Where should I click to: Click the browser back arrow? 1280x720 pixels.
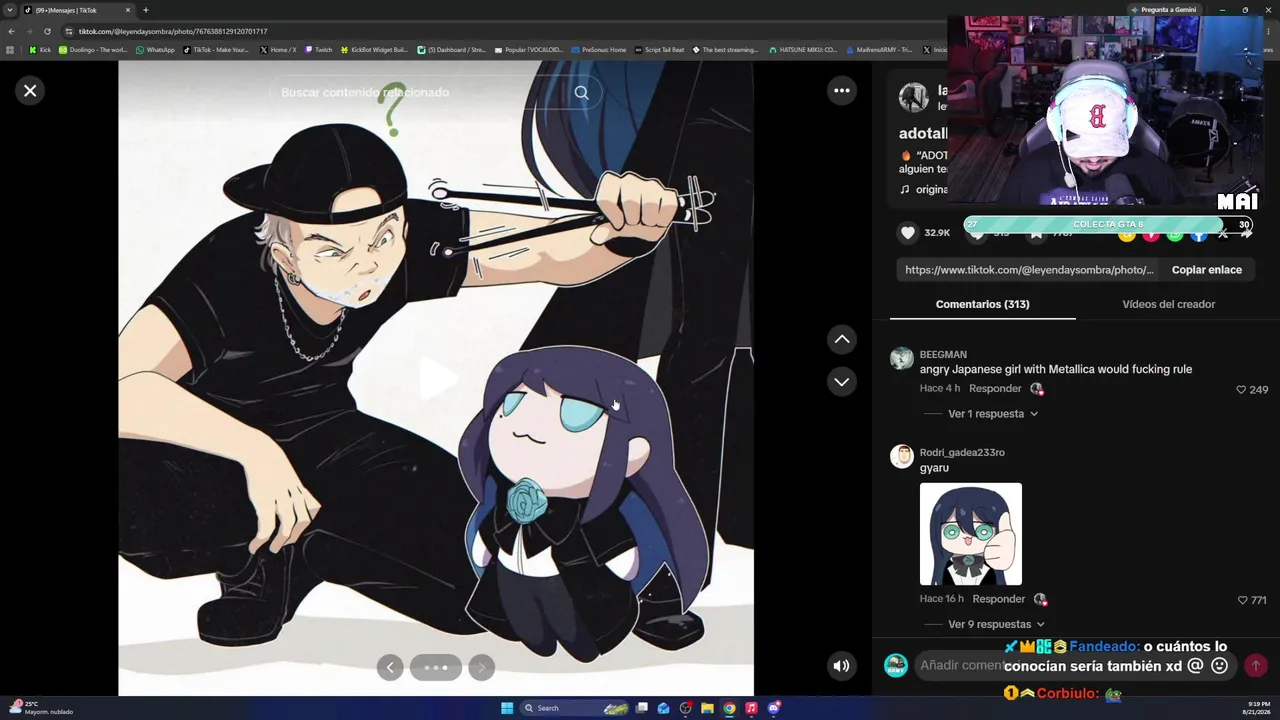(x=11, y=31)
